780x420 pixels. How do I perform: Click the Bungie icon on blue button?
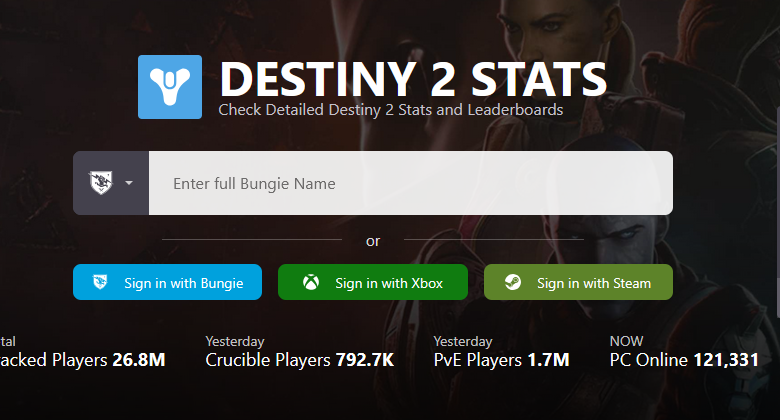tap(100, 283)
